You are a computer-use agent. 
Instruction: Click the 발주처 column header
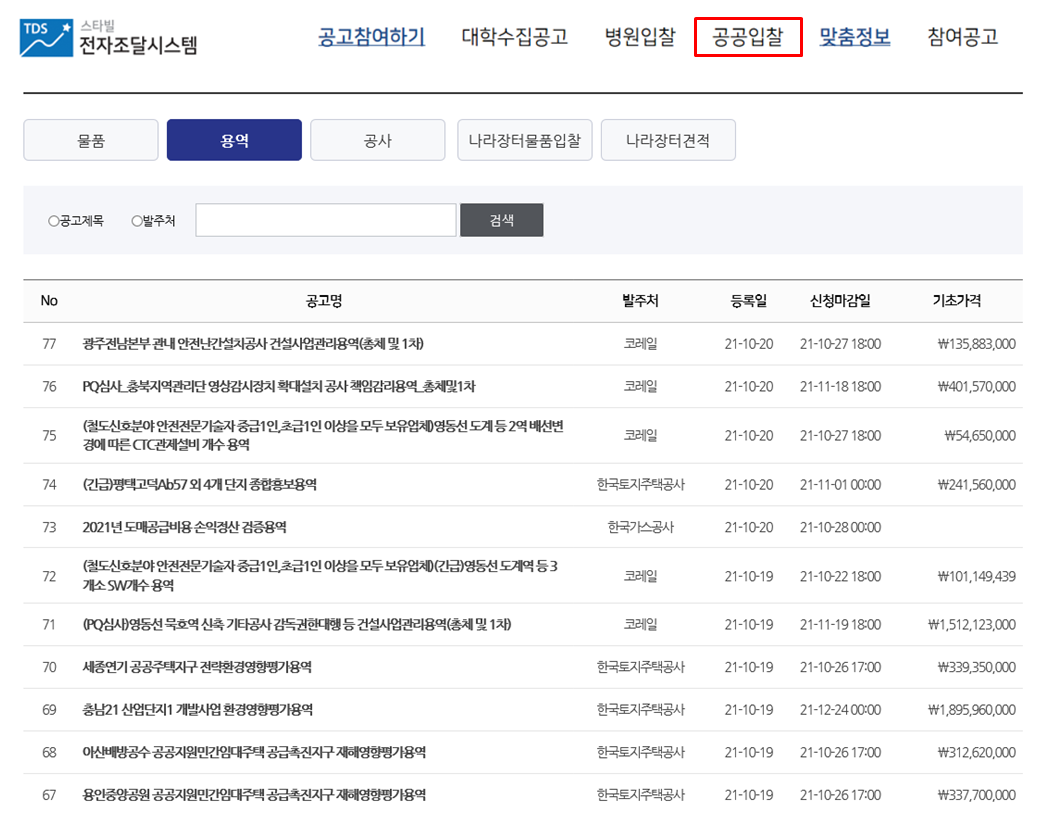pos(640,301)
